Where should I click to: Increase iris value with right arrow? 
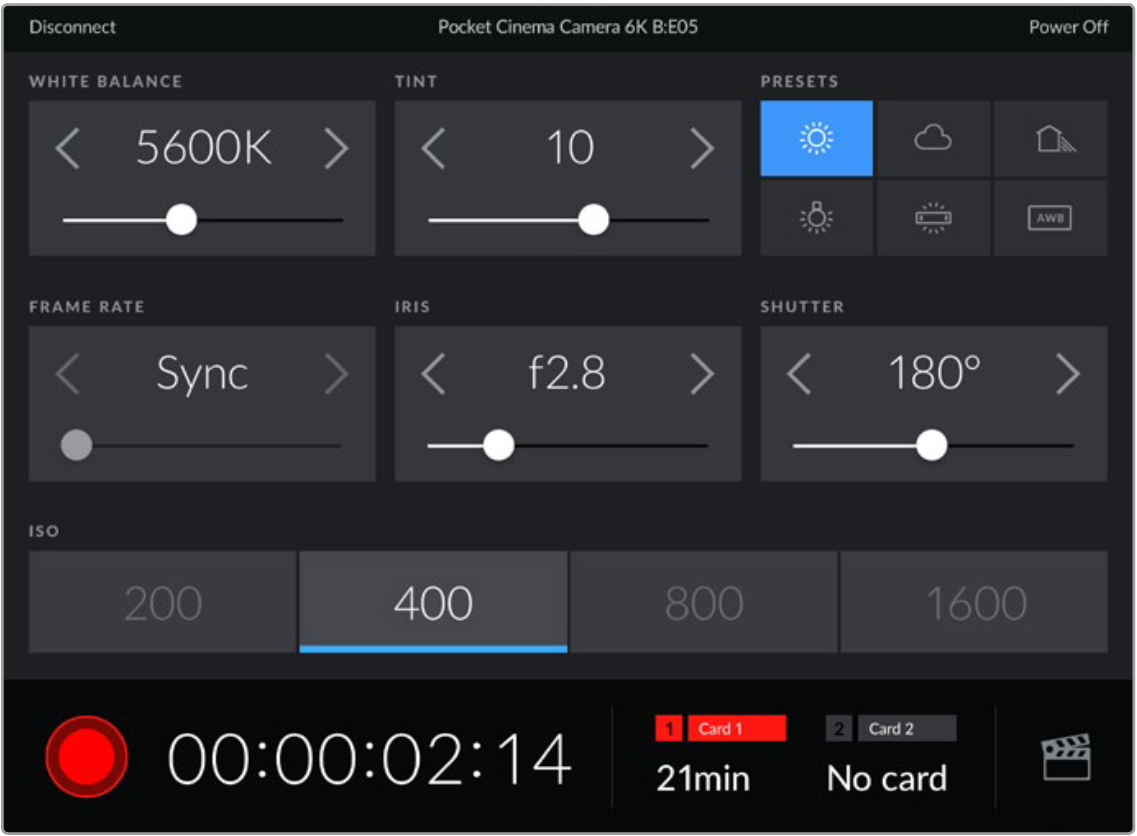[x=702, y=374]
